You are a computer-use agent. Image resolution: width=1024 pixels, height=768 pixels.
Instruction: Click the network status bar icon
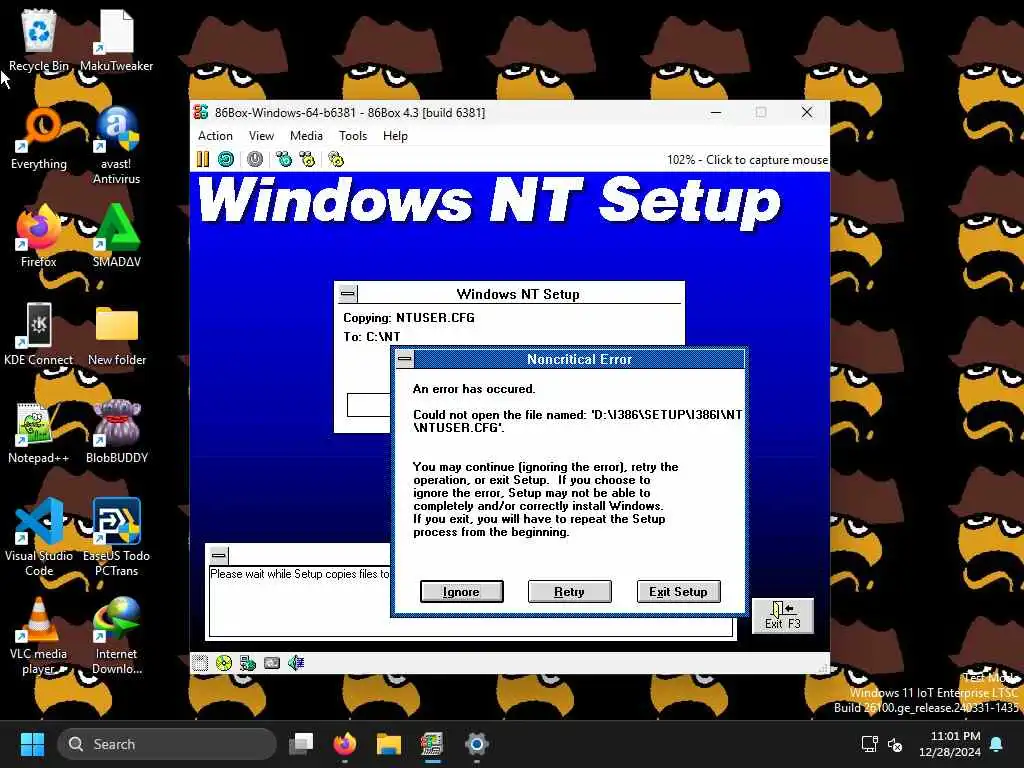(248, 664)
